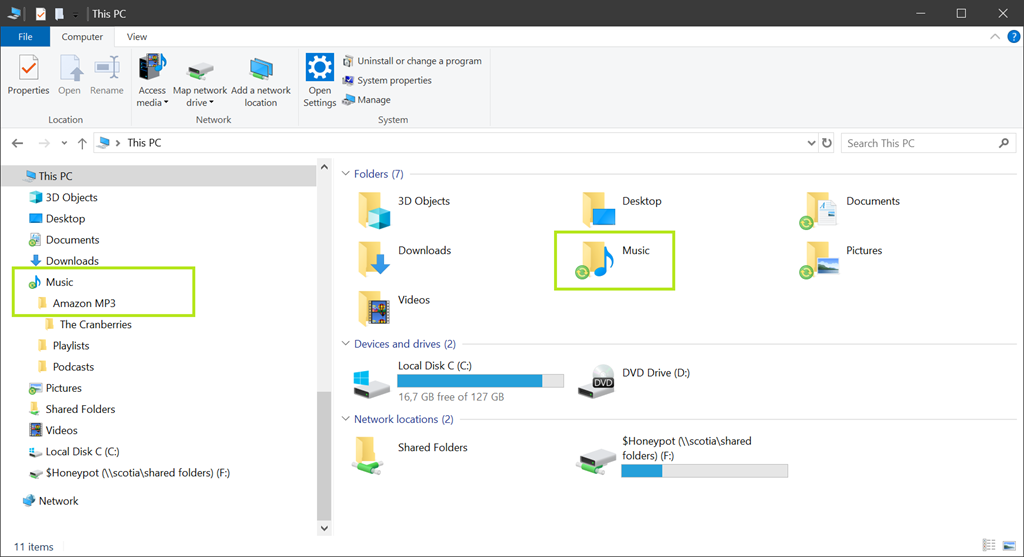Viewport: 1024px width, 557px height.
Task: Click the Search This PC field
Action: [x=918, y=143]
